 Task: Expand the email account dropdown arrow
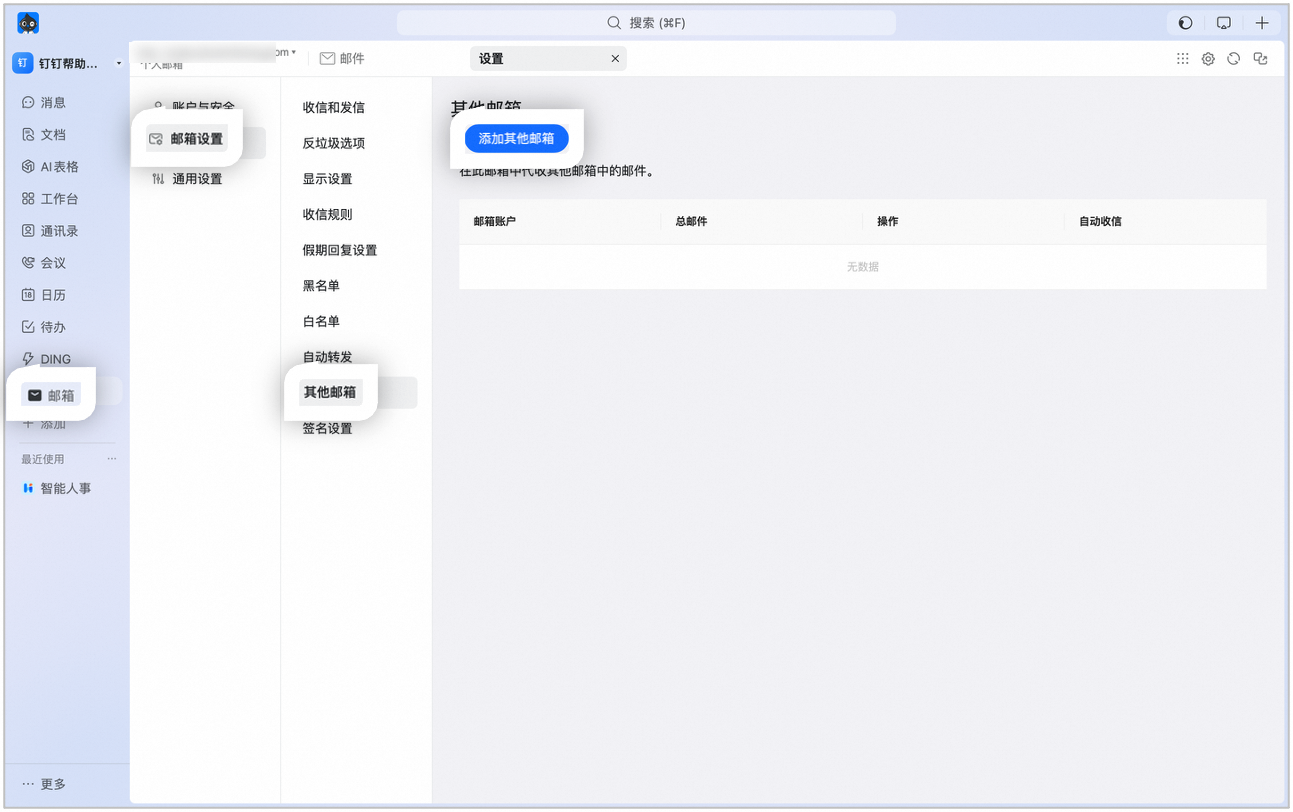[x=293, y=52]
